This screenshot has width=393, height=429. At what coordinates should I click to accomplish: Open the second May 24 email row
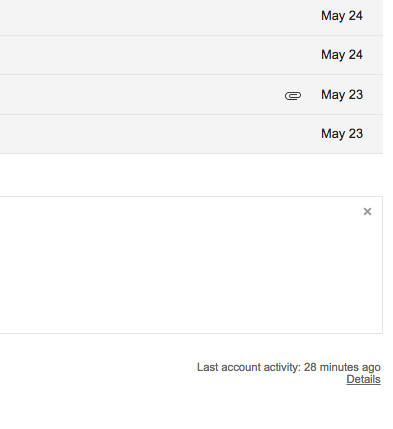click(191, 55)
